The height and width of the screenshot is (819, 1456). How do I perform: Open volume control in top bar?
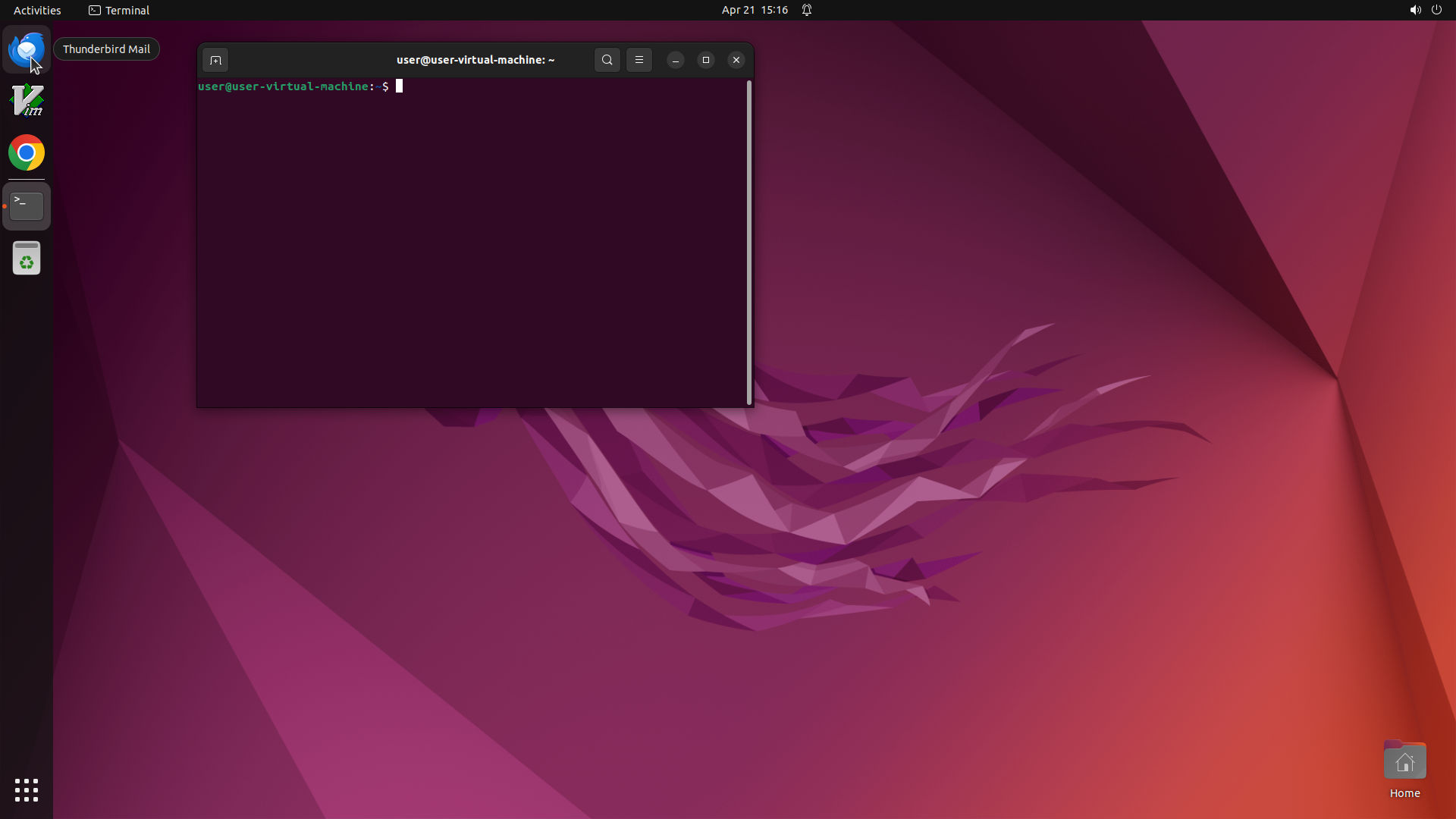(1415, 10)
